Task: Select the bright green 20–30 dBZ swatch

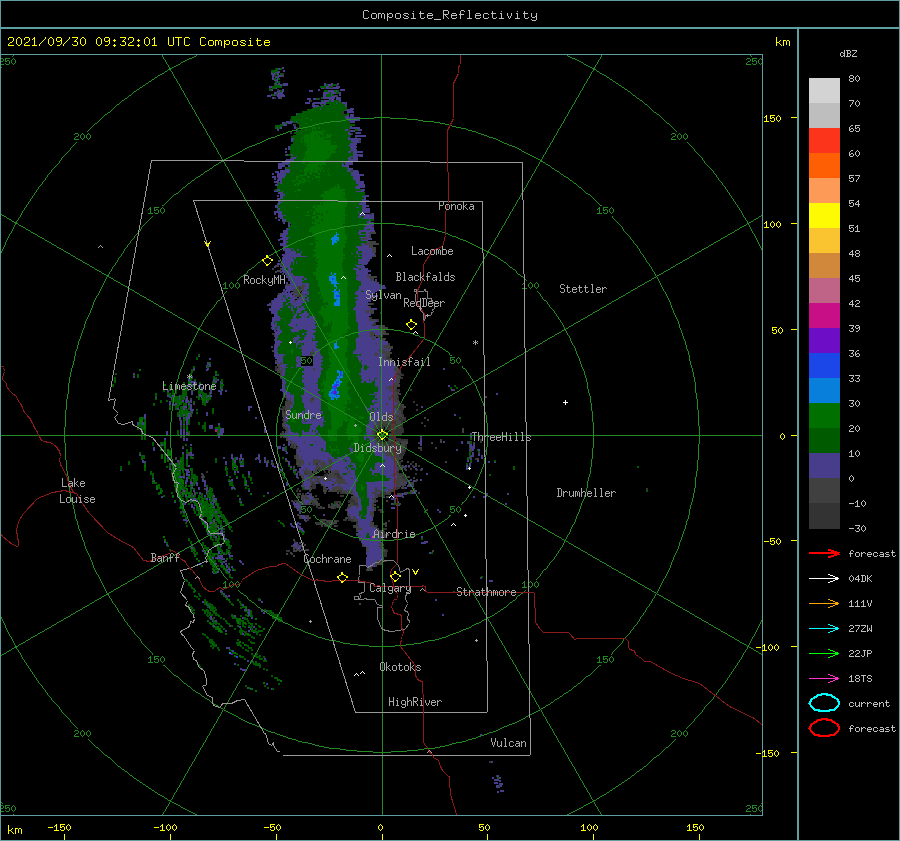Action: 824,415
